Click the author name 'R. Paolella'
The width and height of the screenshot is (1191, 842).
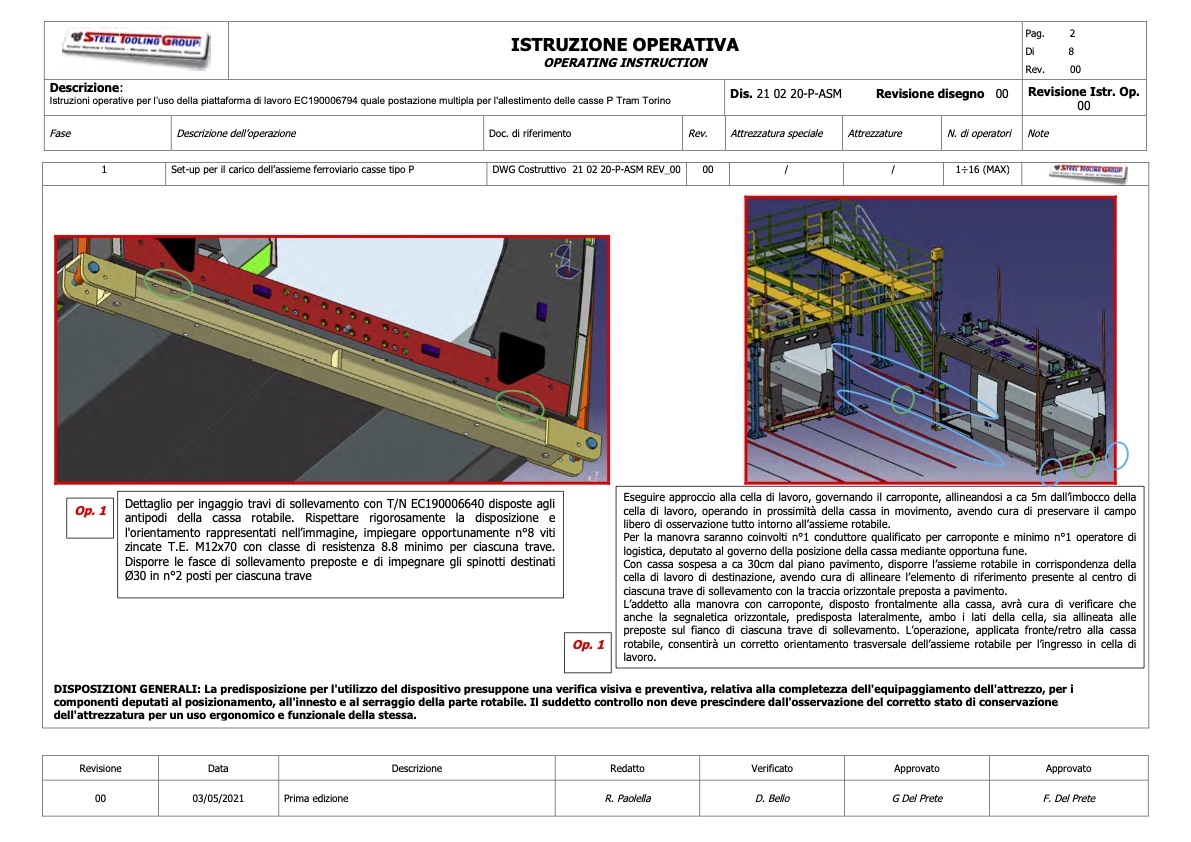click(x=627, y=799)
